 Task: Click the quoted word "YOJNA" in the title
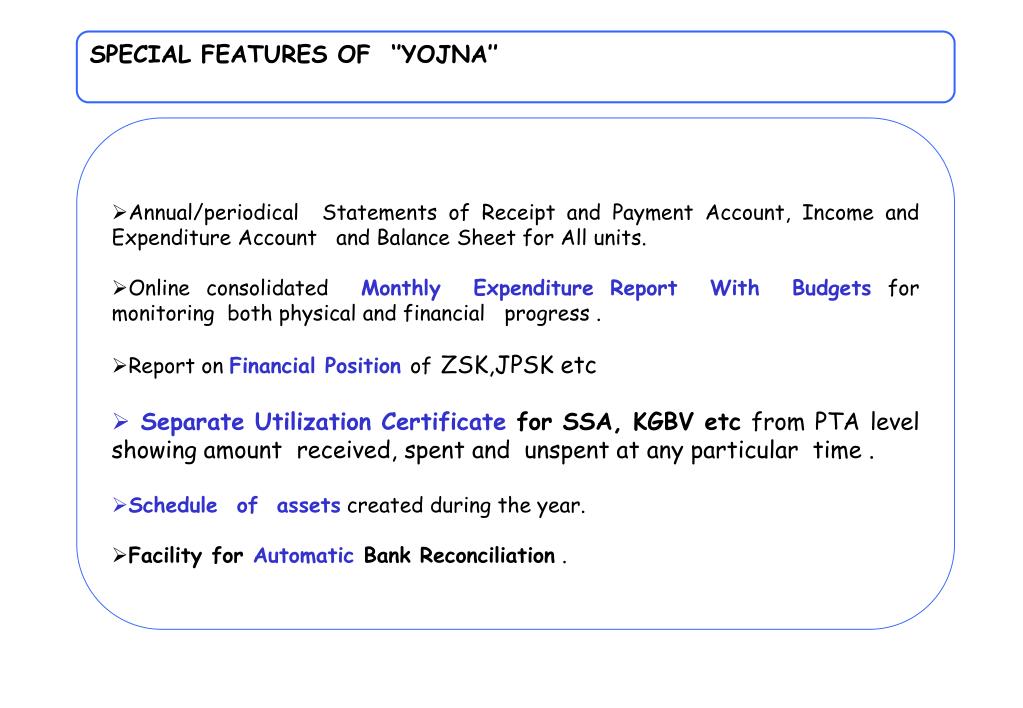point(444,55)
